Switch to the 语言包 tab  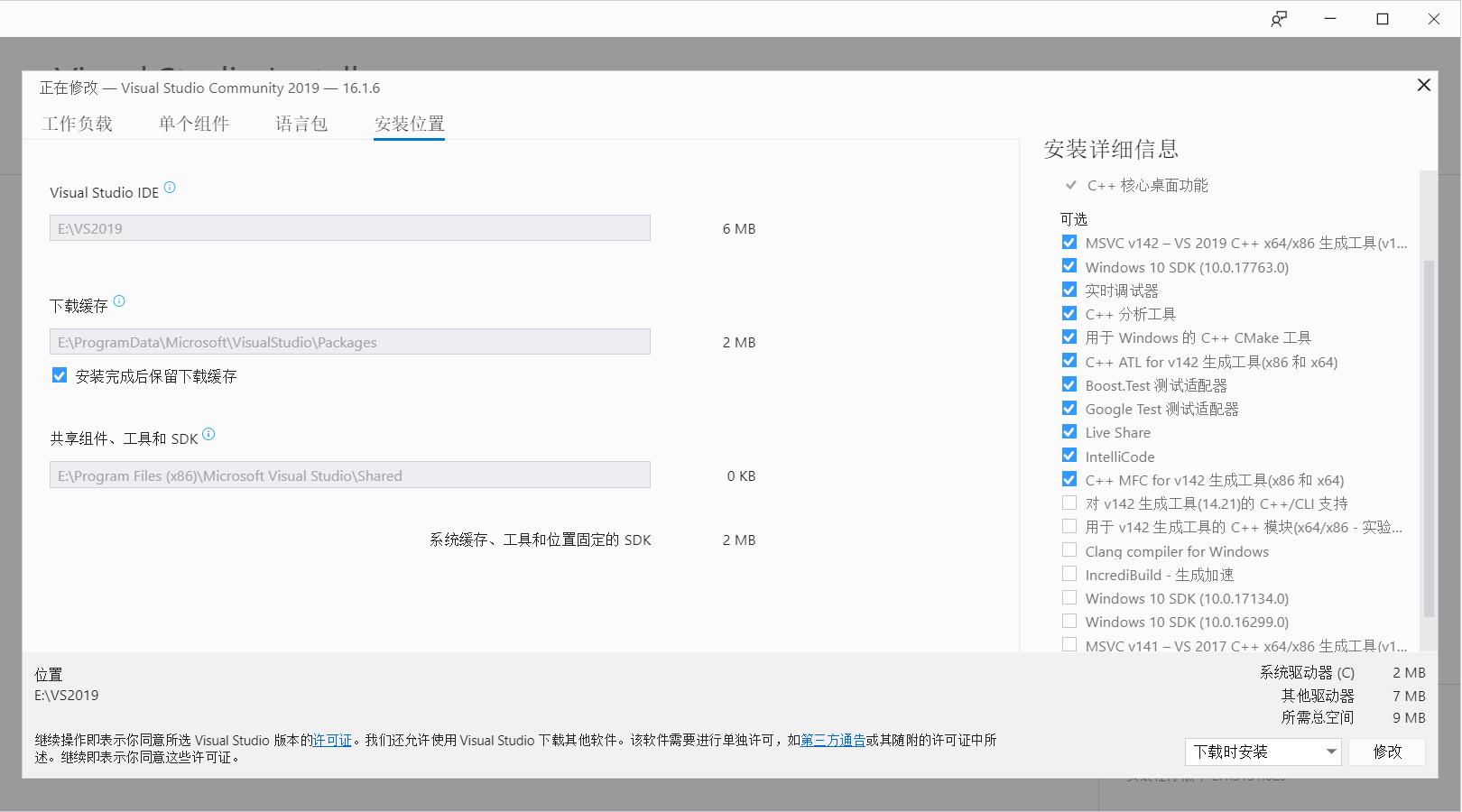[x=301, y=124]
